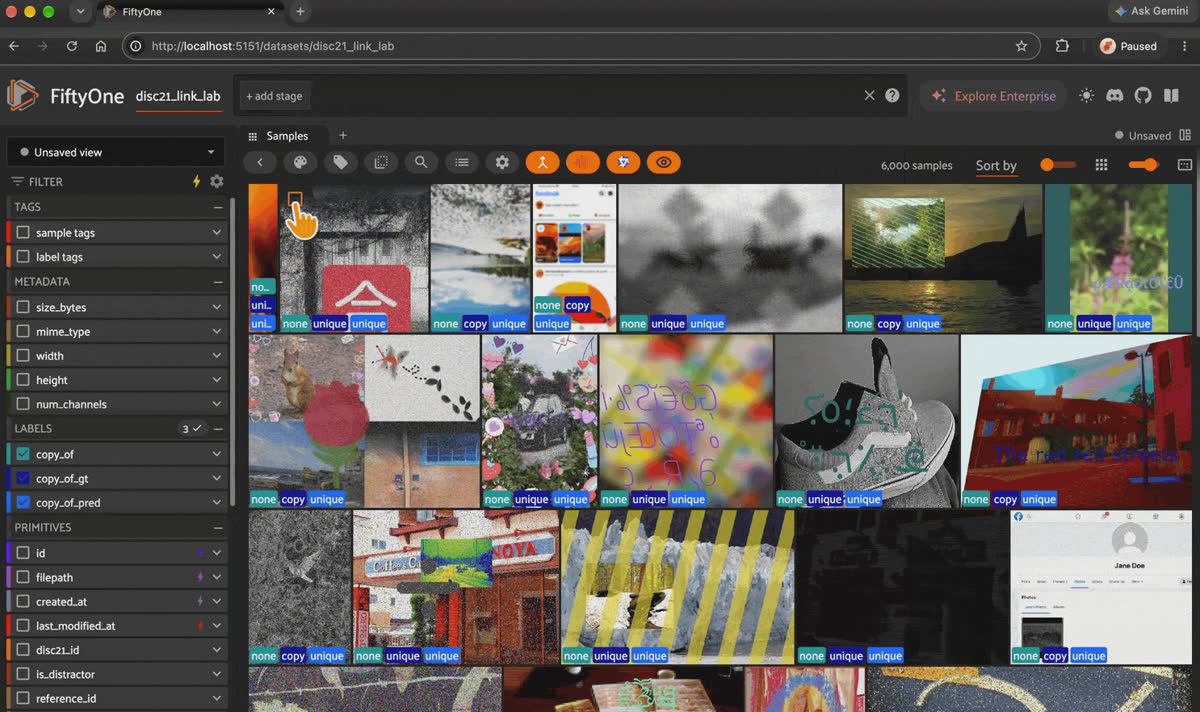
Task: Open the Unsaved view dropdown
Action: click(117, 152)
